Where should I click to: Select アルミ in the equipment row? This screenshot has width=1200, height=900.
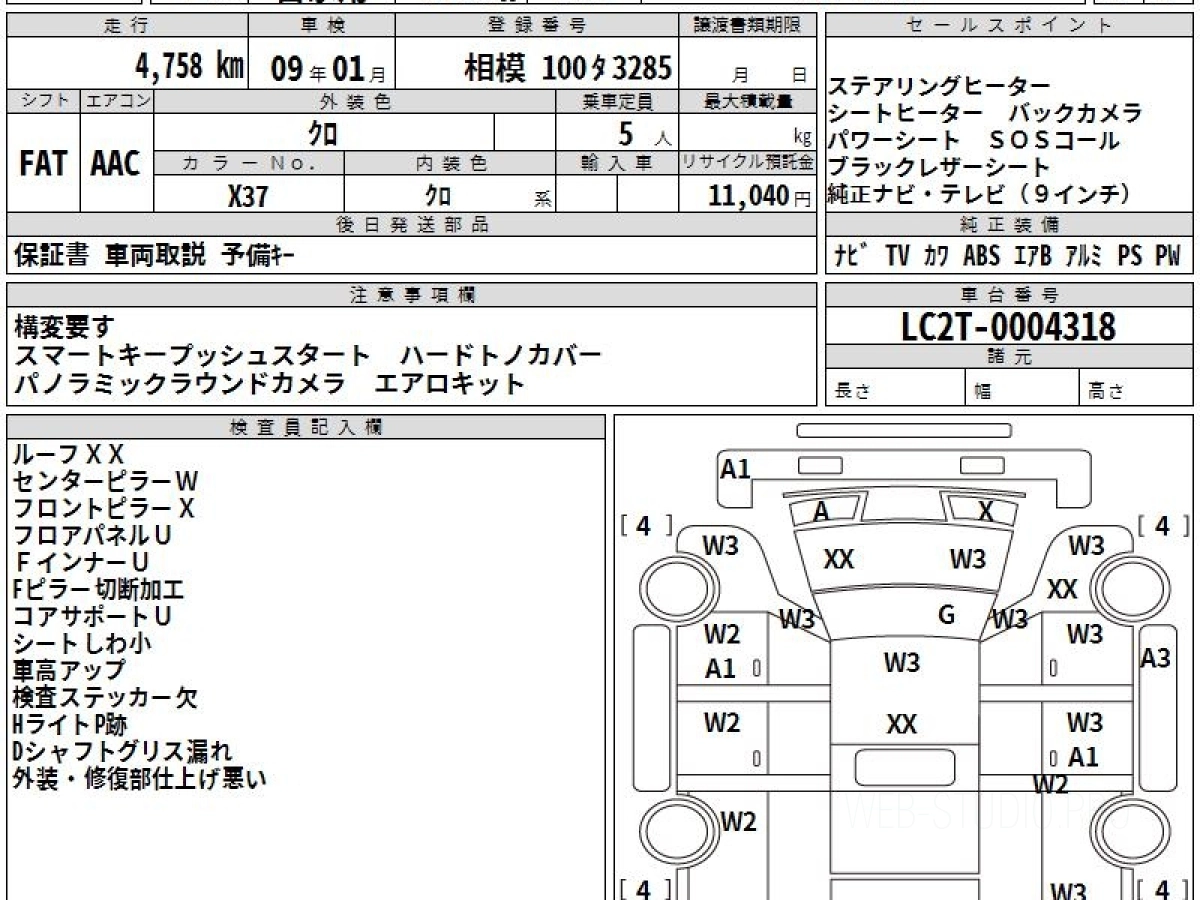(1083, 256)
